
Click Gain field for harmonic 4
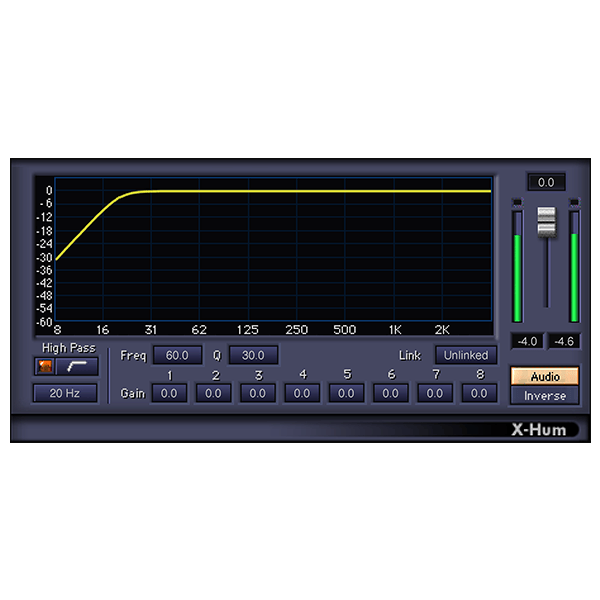coord(302,393)
